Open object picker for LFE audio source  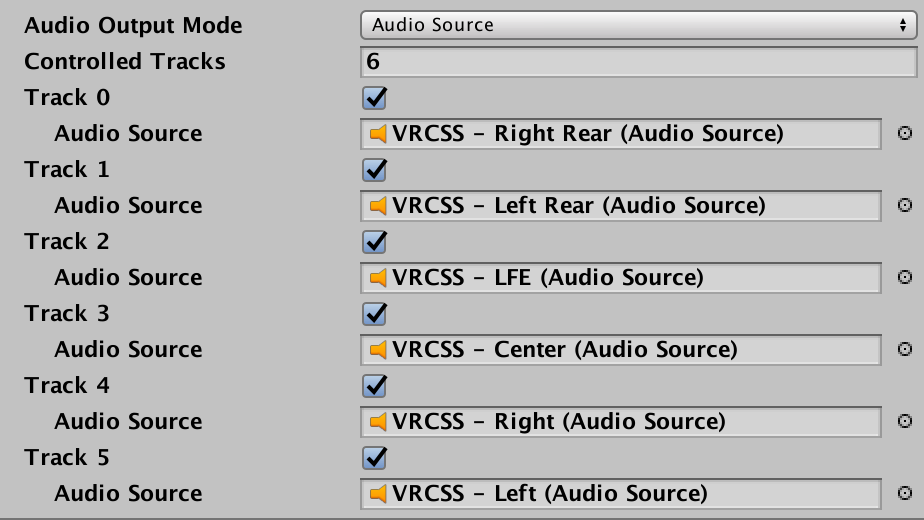pyautogui.click(x=905, y=277)
